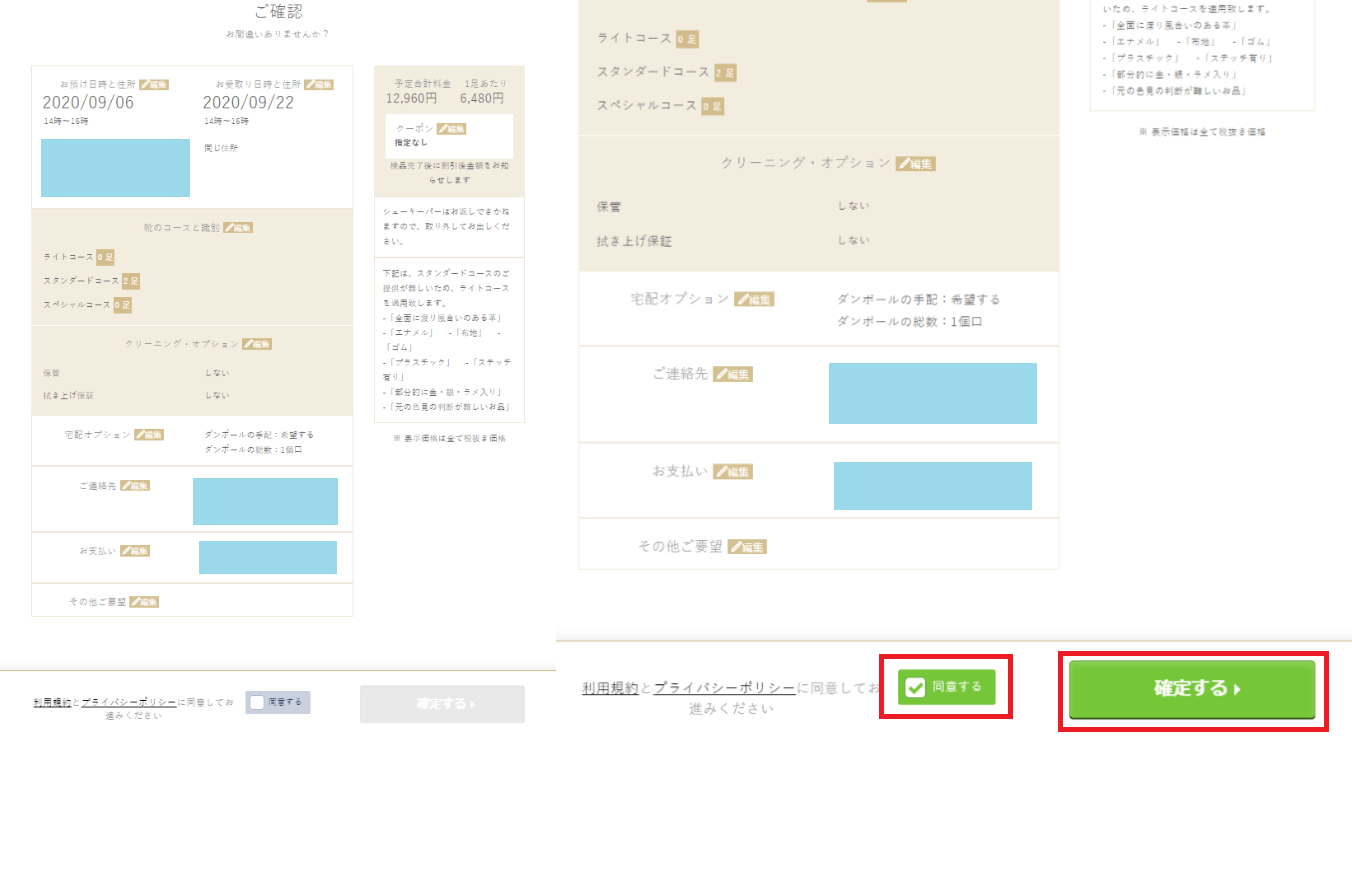Screen dimensions: 1352x880
Task: Click スタンダードコース 2足 badge in the smaller view
Action: 131,281
